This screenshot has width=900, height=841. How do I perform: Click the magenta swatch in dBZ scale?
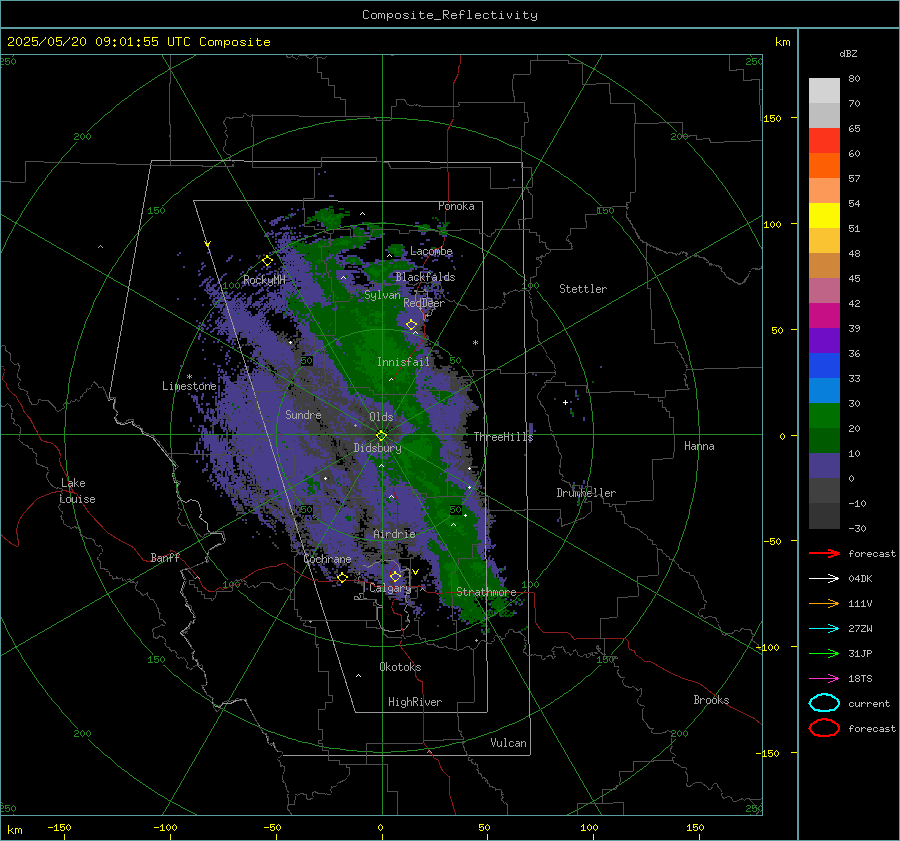coord(824,316)
